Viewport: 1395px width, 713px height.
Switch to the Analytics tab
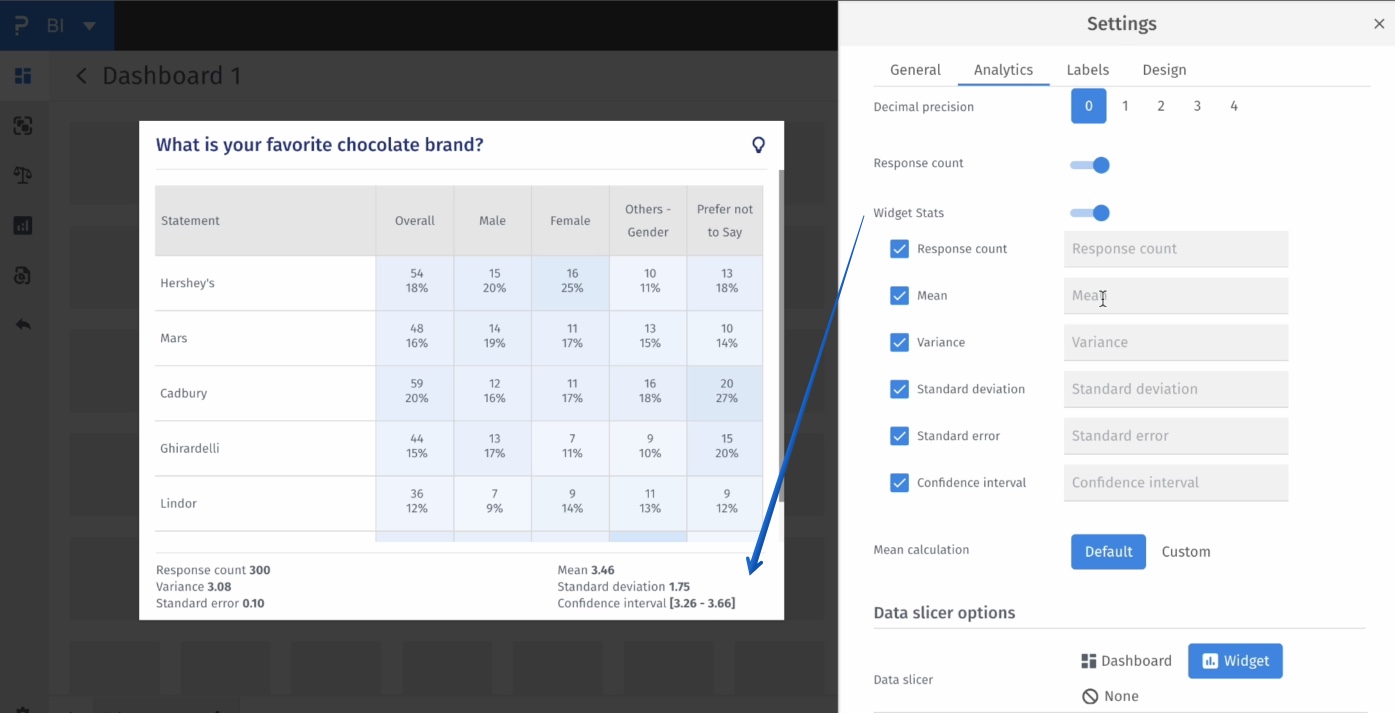pyautogui.click(x=1003, y=70)
